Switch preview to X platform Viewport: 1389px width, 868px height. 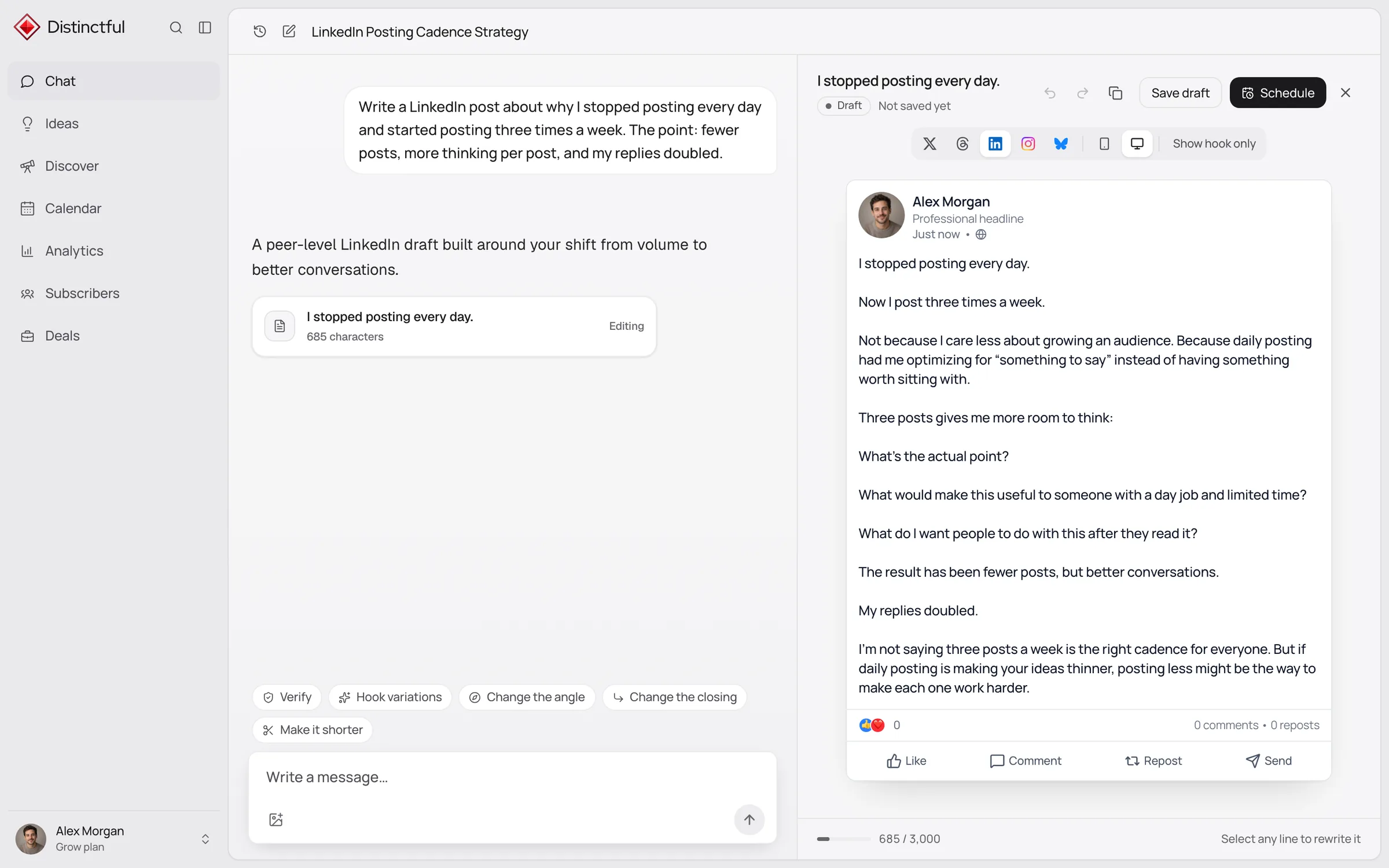929,144
